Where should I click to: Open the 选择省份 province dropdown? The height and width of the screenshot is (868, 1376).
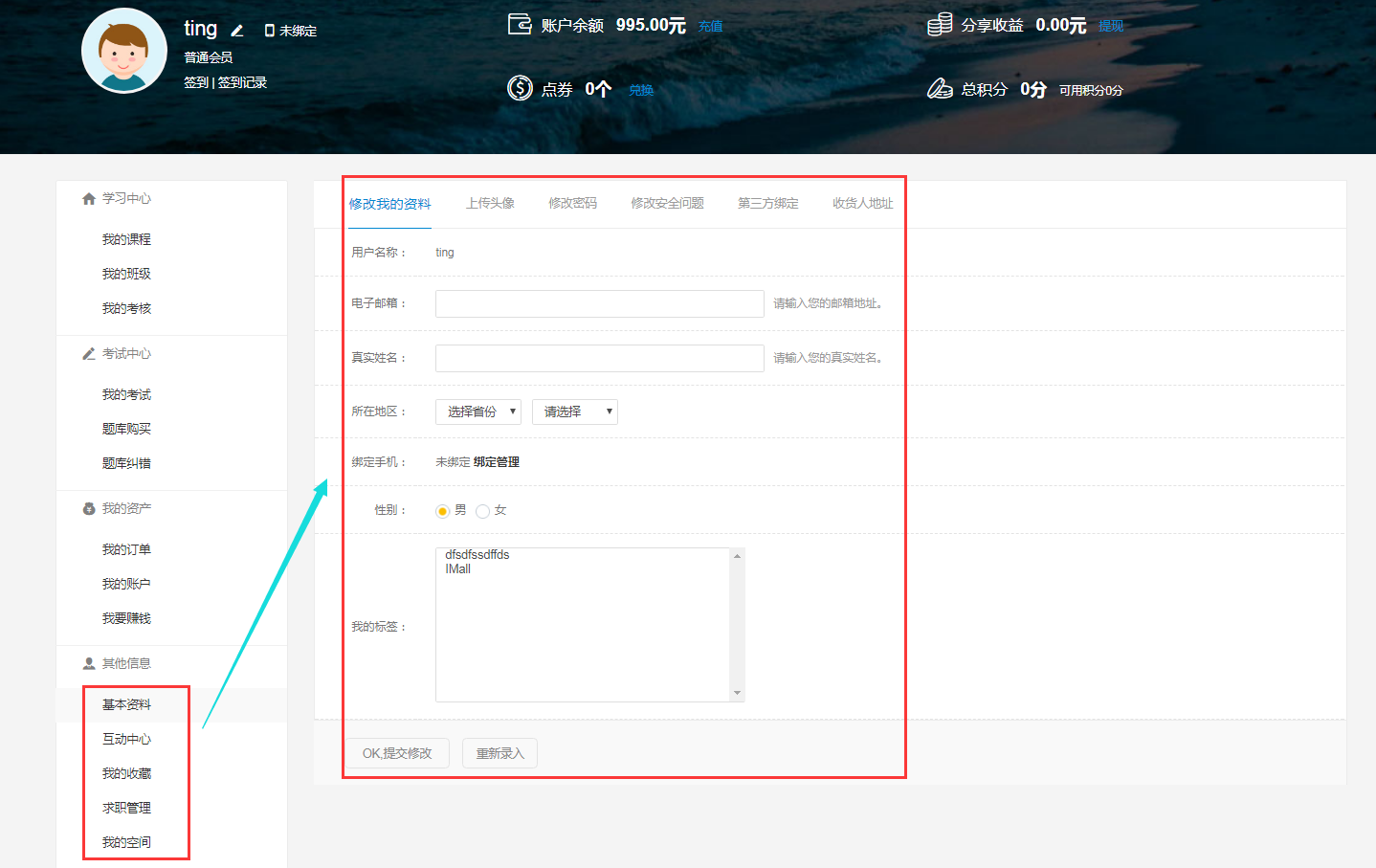[477, 412]
